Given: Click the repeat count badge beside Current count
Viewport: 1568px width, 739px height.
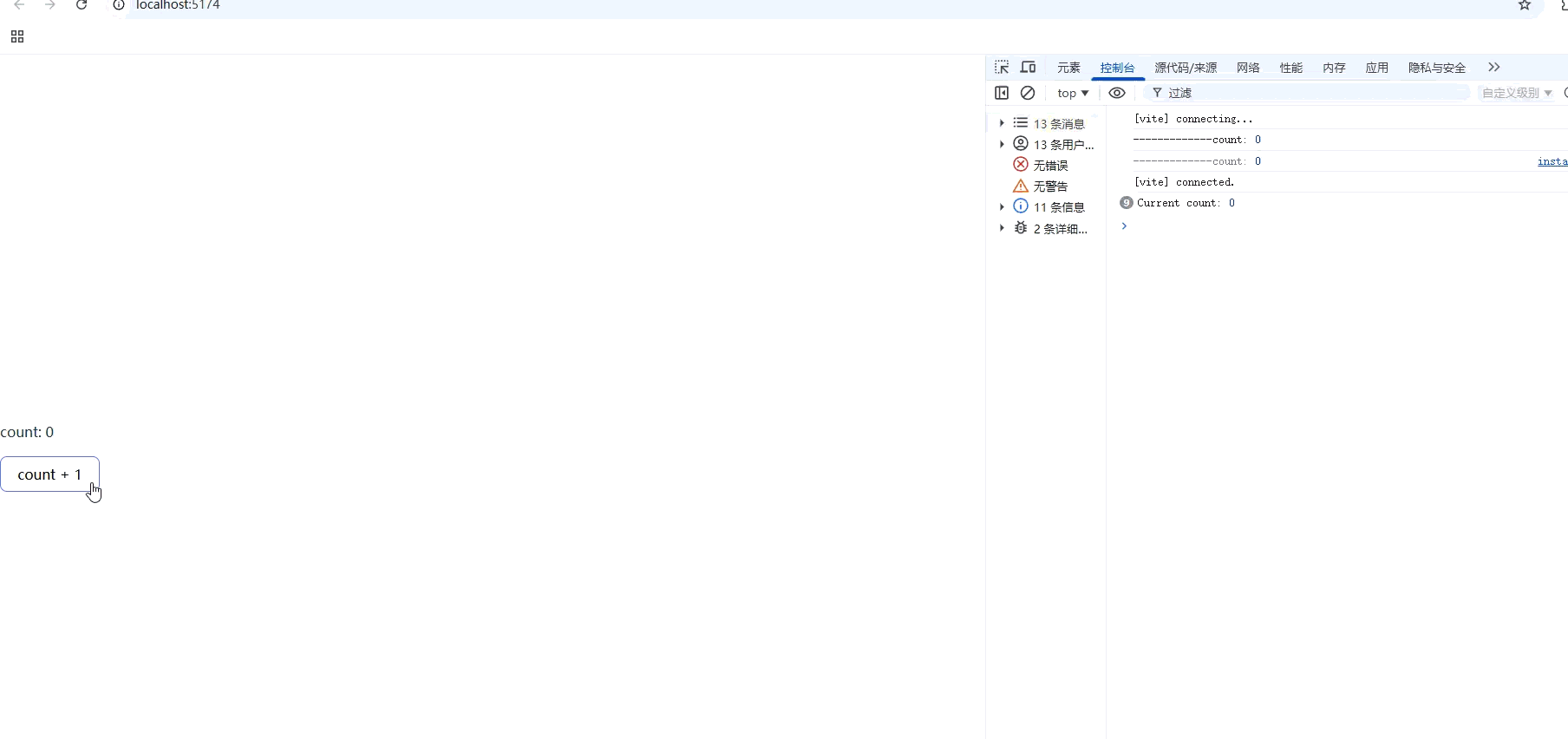Looking at the screenshot, I should click(x=1127, y=203).
